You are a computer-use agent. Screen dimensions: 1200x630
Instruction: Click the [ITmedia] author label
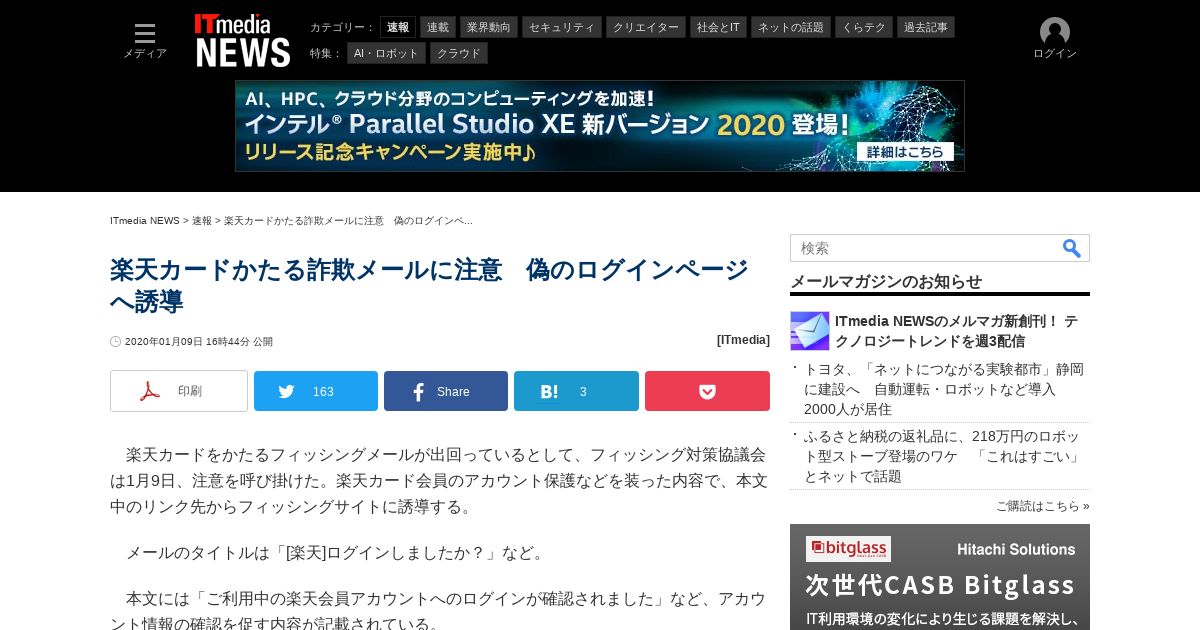[743, 340]
